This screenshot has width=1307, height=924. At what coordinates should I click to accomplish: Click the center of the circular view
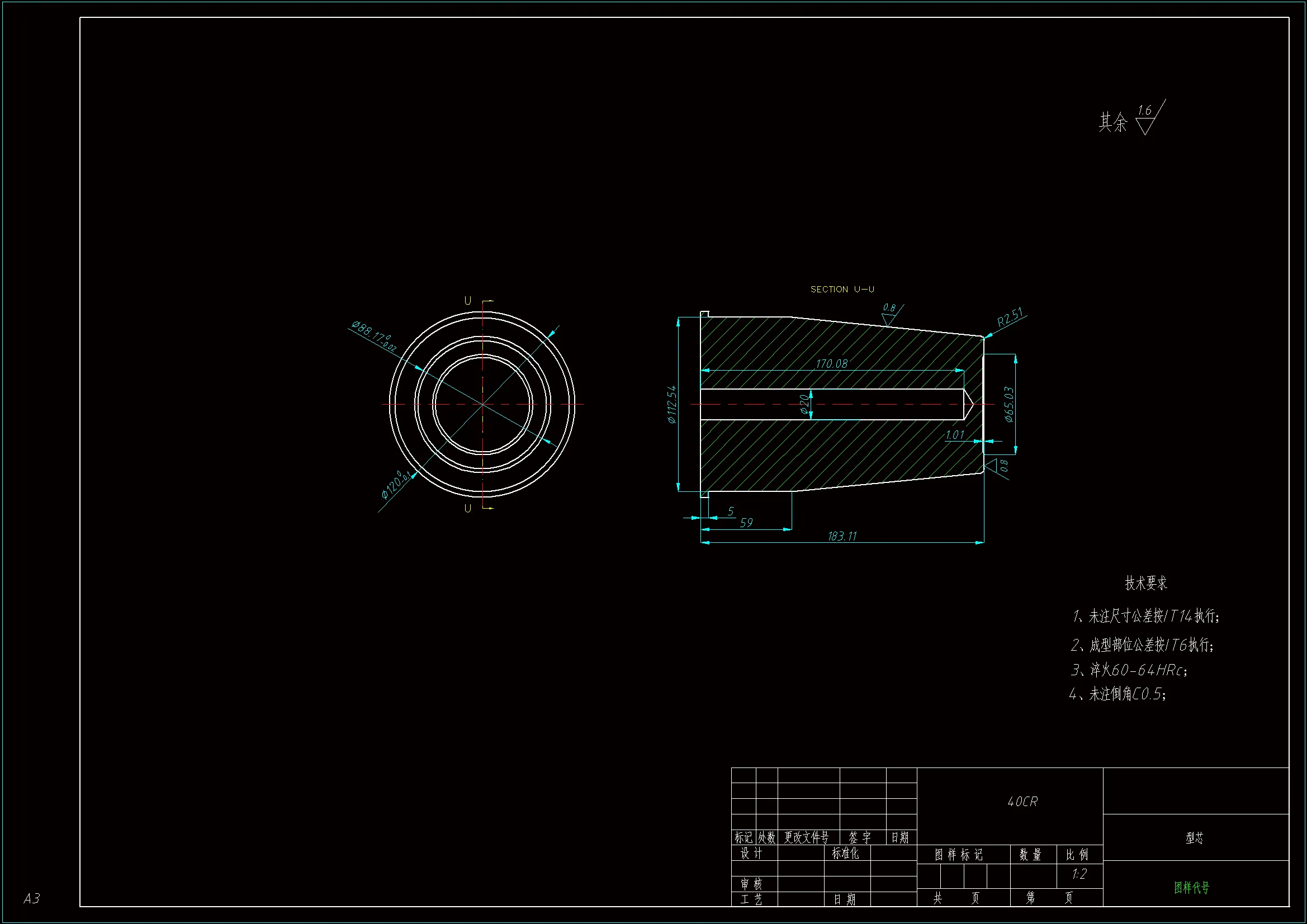[483, 404]
